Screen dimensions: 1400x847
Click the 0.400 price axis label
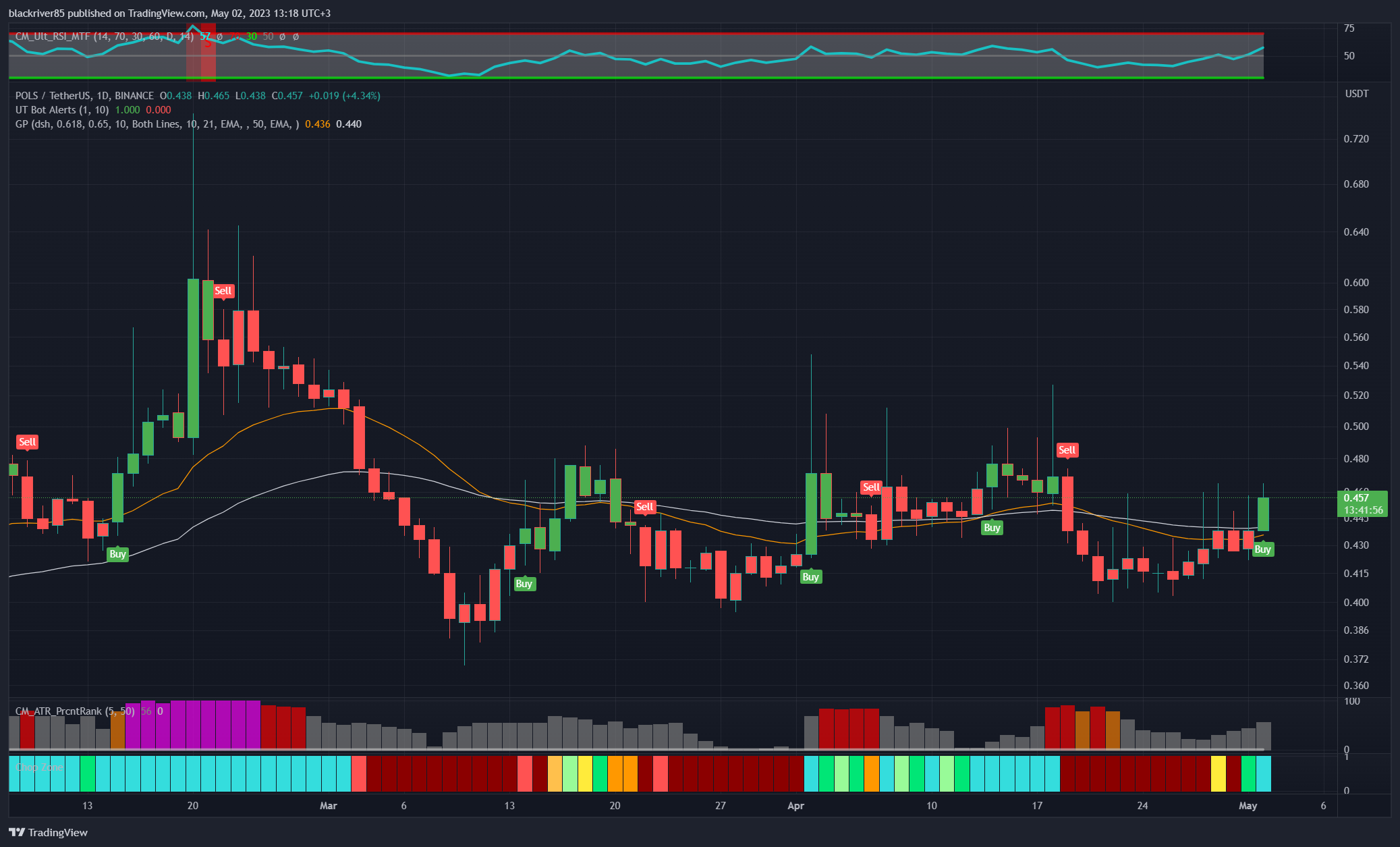click(1356, 603)
